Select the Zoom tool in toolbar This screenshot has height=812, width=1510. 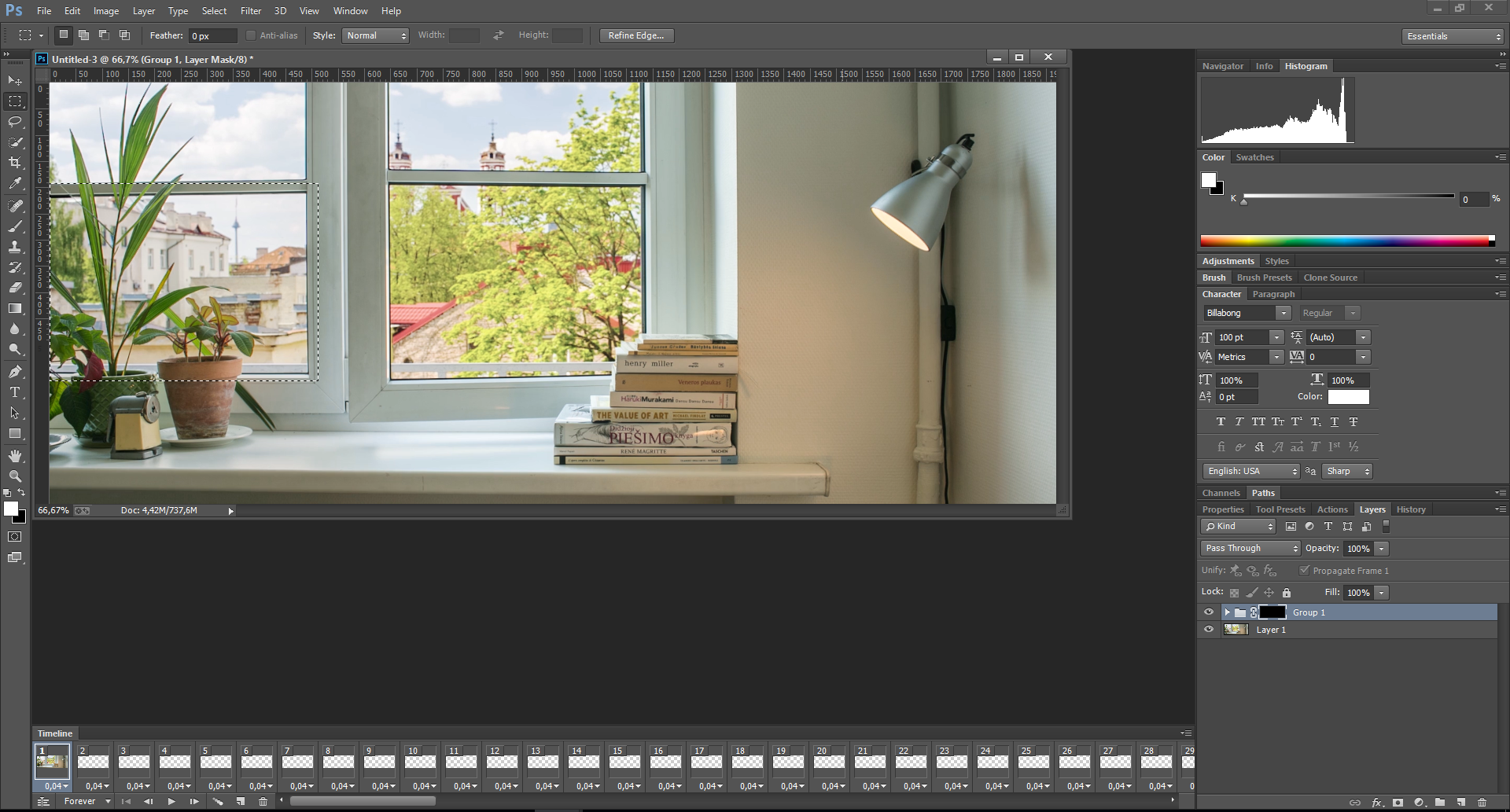click(15, 476)
